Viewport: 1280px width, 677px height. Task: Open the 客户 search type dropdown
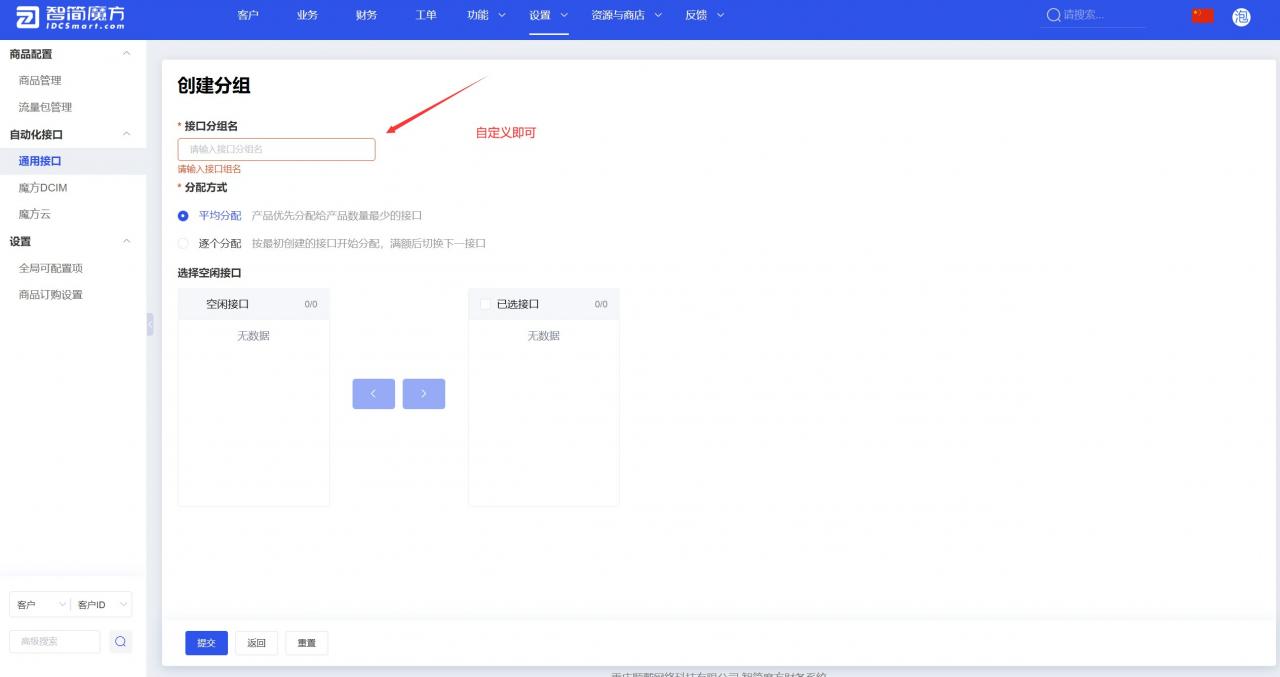tap(40, 605)
